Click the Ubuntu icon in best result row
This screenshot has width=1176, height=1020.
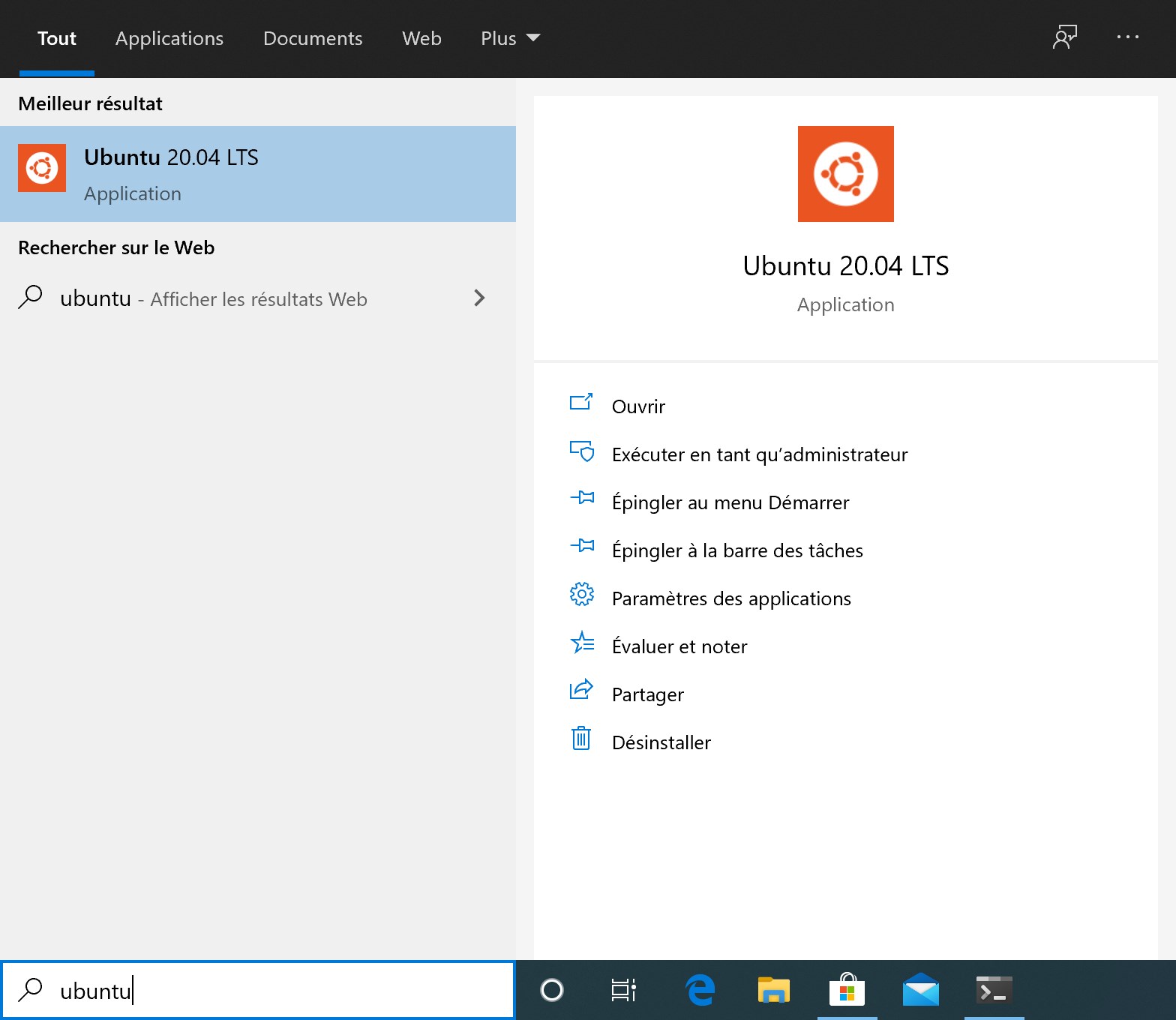[42, 168]
